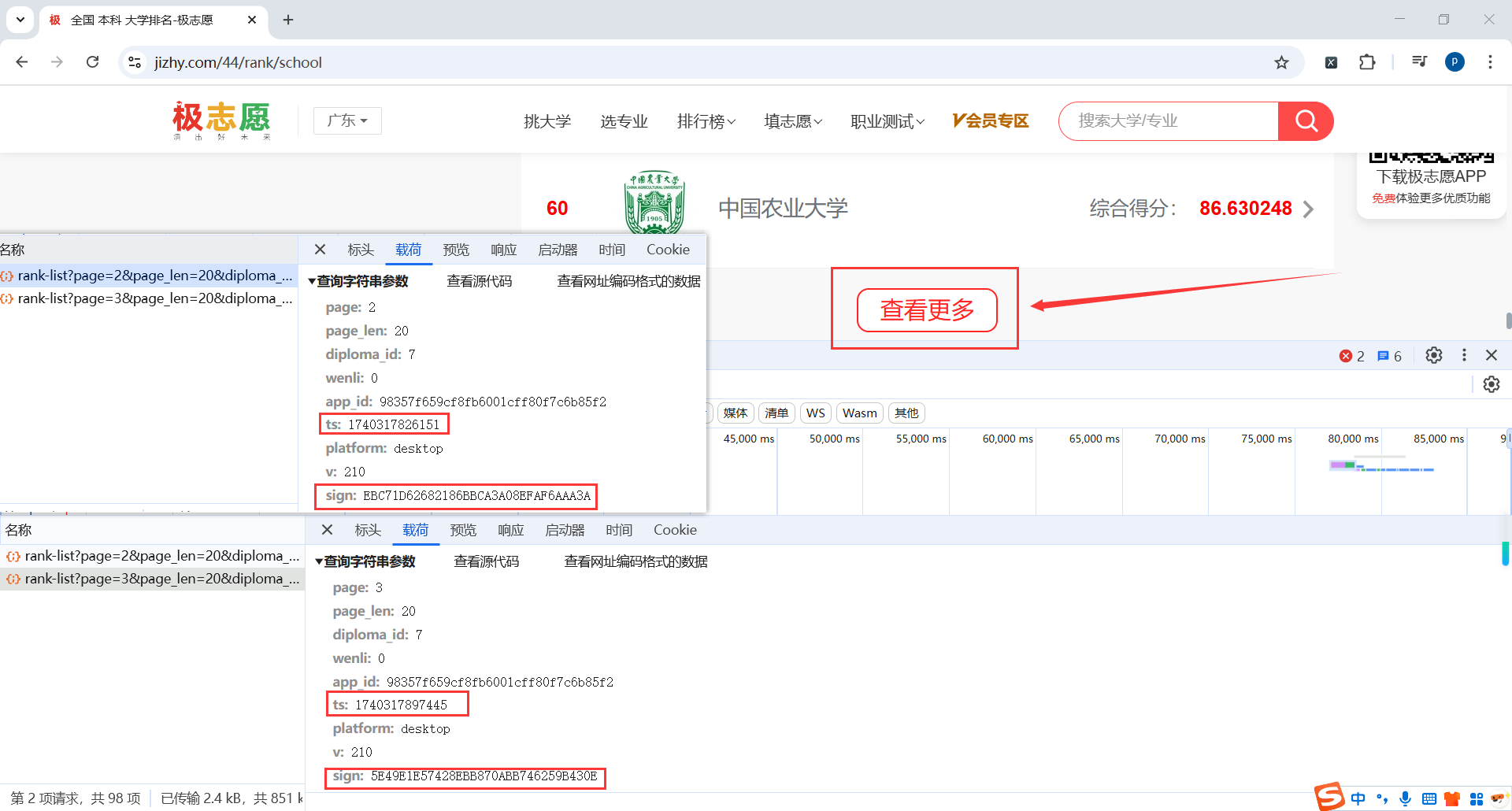Open the V会员专区 link

pyautogui.click(x=991, y=120)
